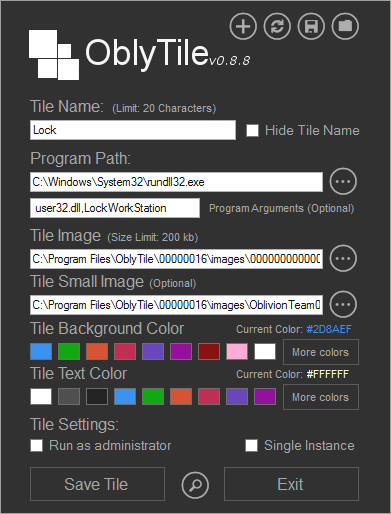Select blue tile background color swatch
The image size is (391, 514).
(x=41, y=352)
